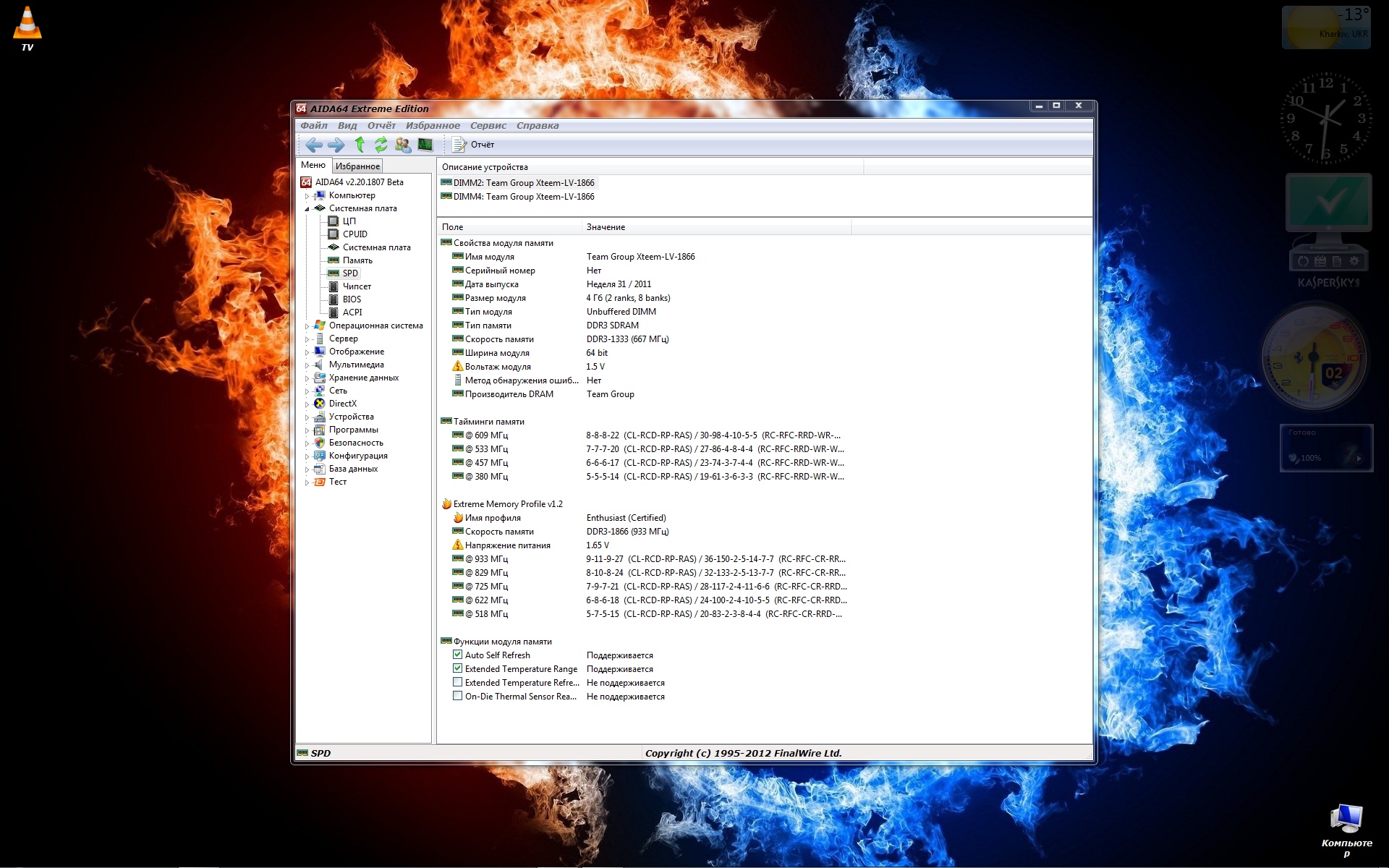This screenshot has height=868, width=1389.
Task: Toggle the Auto Self Refresh checkbox
Action: 457,655
